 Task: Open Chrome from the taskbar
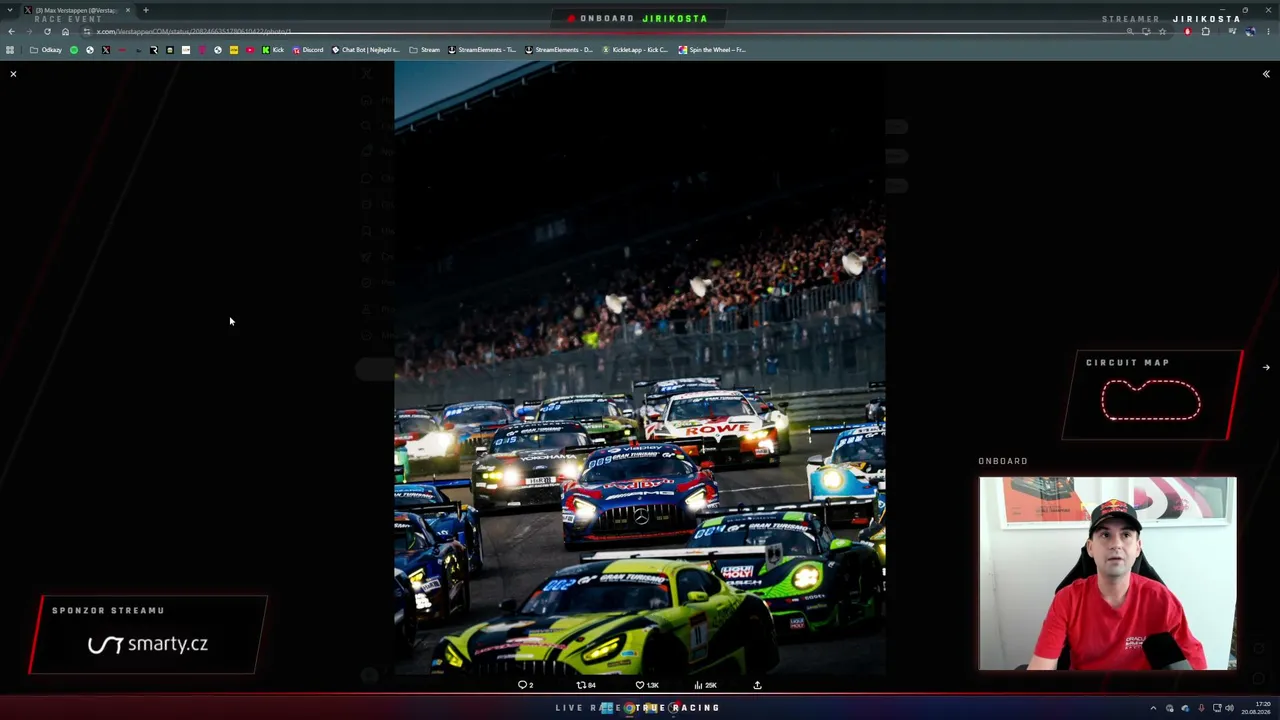(x=630, y=708)
